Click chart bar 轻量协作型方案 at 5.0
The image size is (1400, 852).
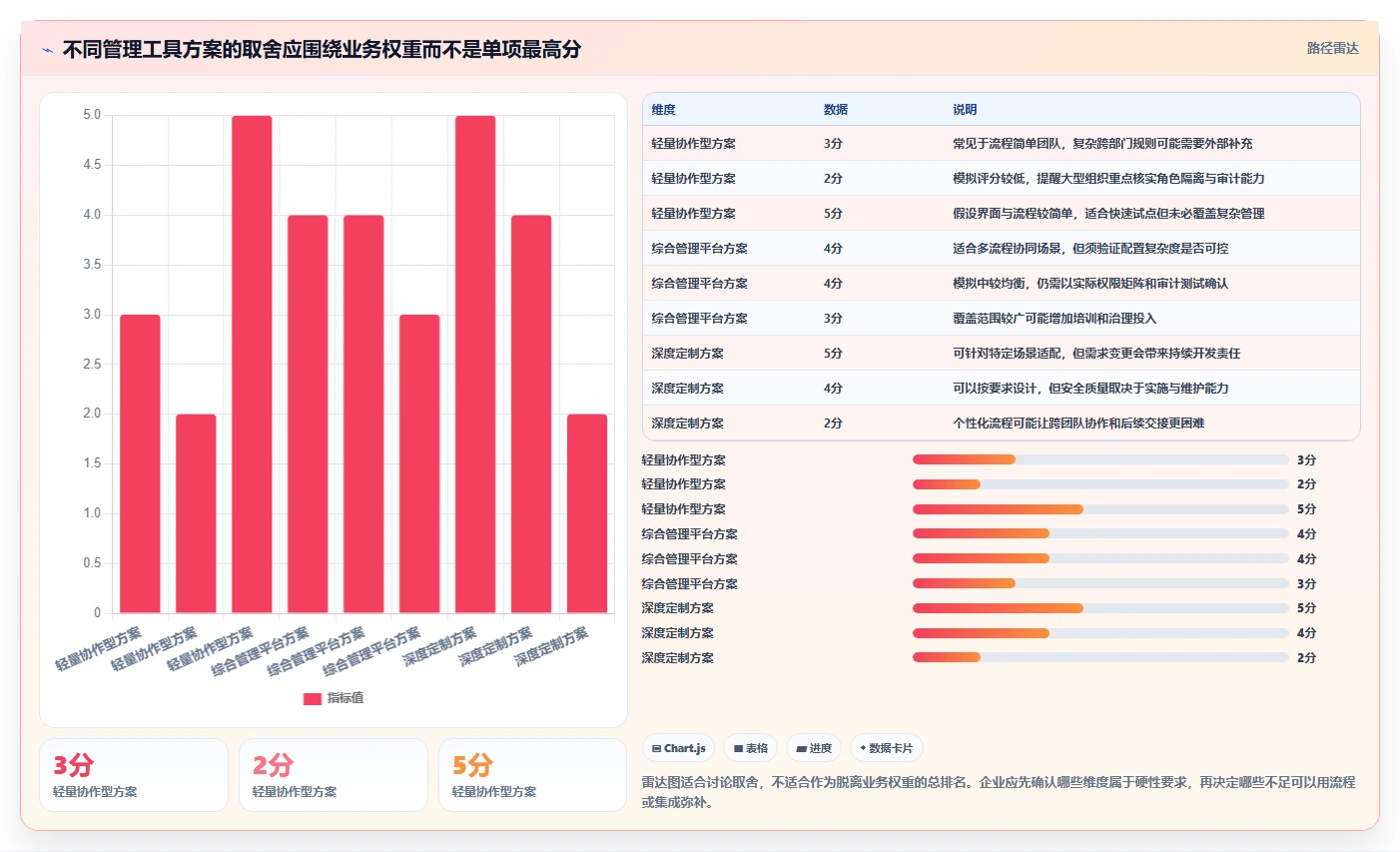[x=252, y=365]
